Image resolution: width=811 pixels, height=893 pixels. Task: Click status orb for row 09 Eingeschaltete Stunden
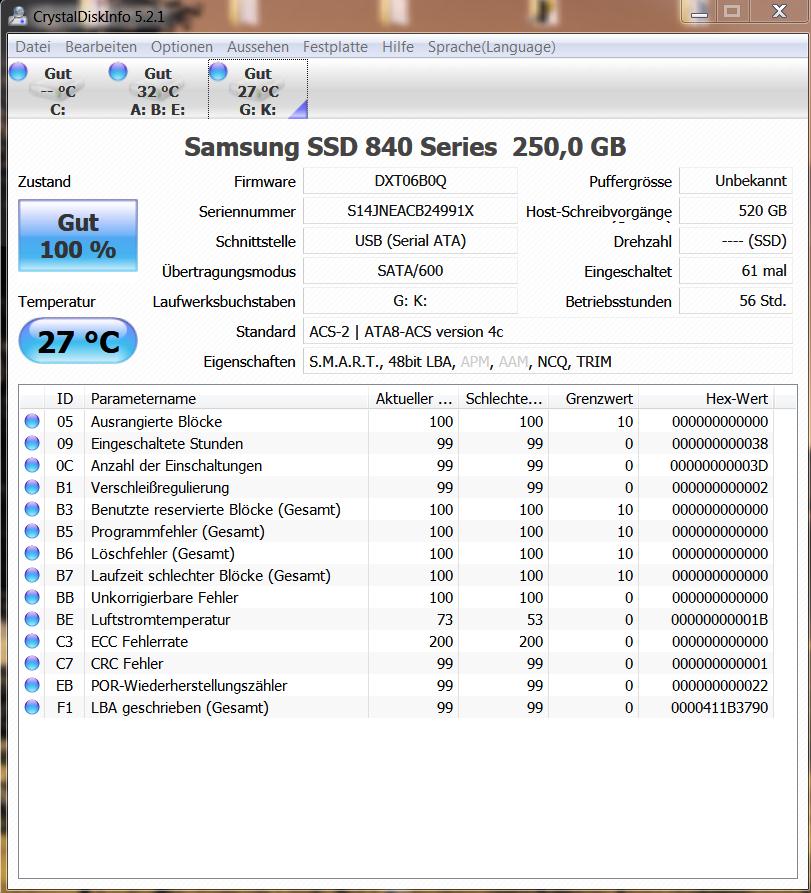click(x=32, y=443)
